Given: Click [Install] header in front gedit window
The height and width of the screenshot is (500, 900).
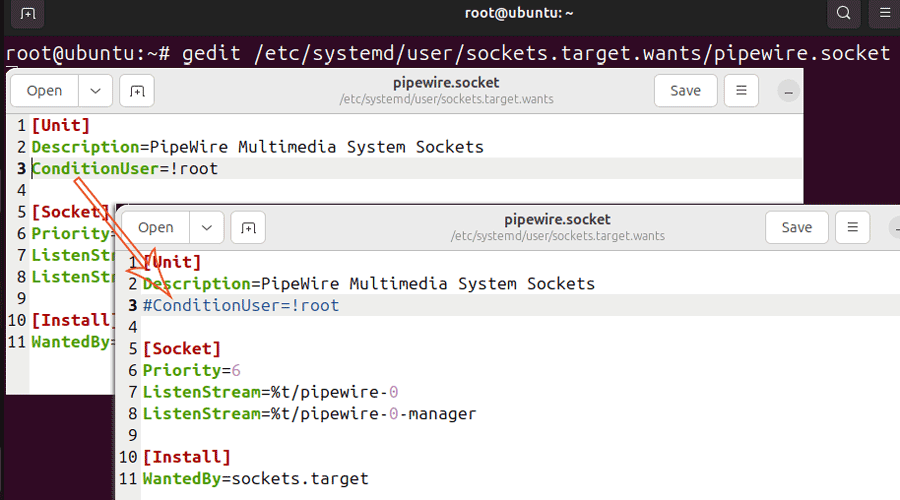Looking at the screenshot, I should 187,457.
